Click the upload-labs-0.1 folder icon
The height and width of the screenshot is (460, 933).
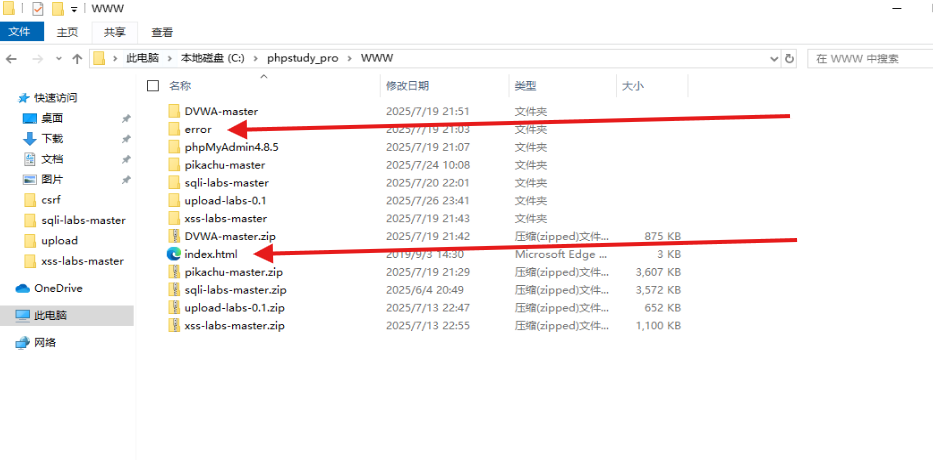(174, 201)
